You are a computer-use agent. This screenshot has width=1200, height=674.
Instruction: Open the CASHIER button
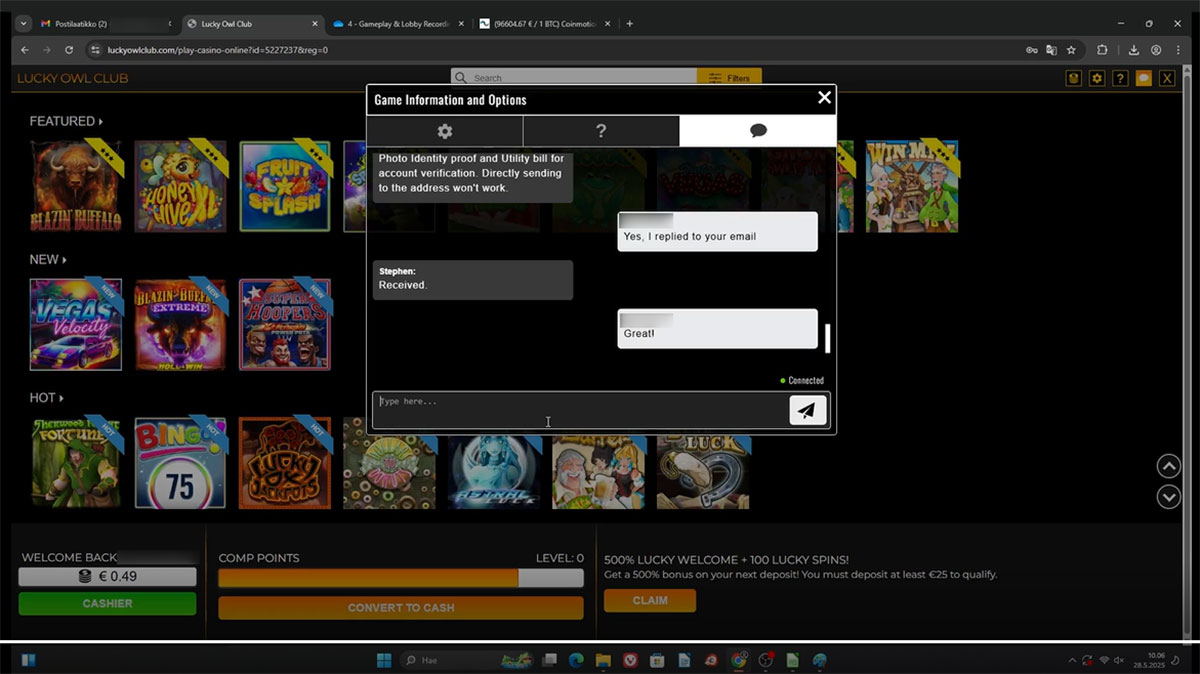click(107, 603)
